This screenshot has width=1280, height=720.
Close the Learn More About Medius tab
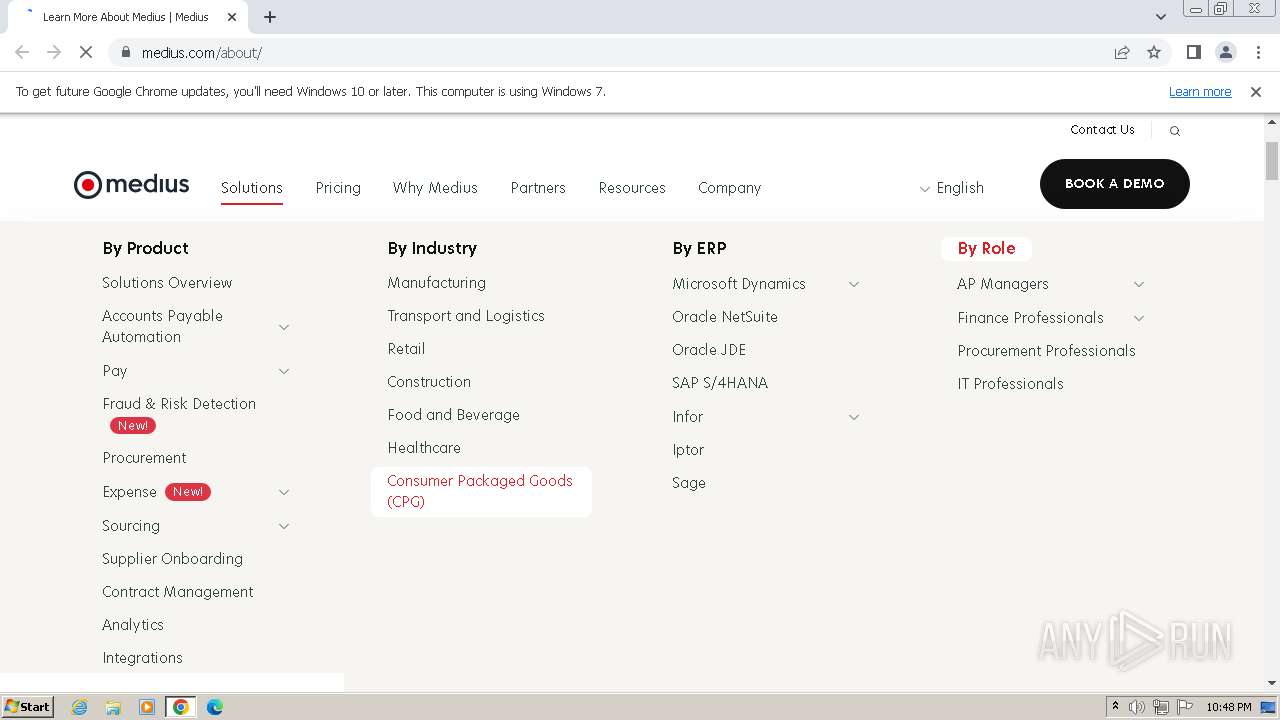pos(232,17)
